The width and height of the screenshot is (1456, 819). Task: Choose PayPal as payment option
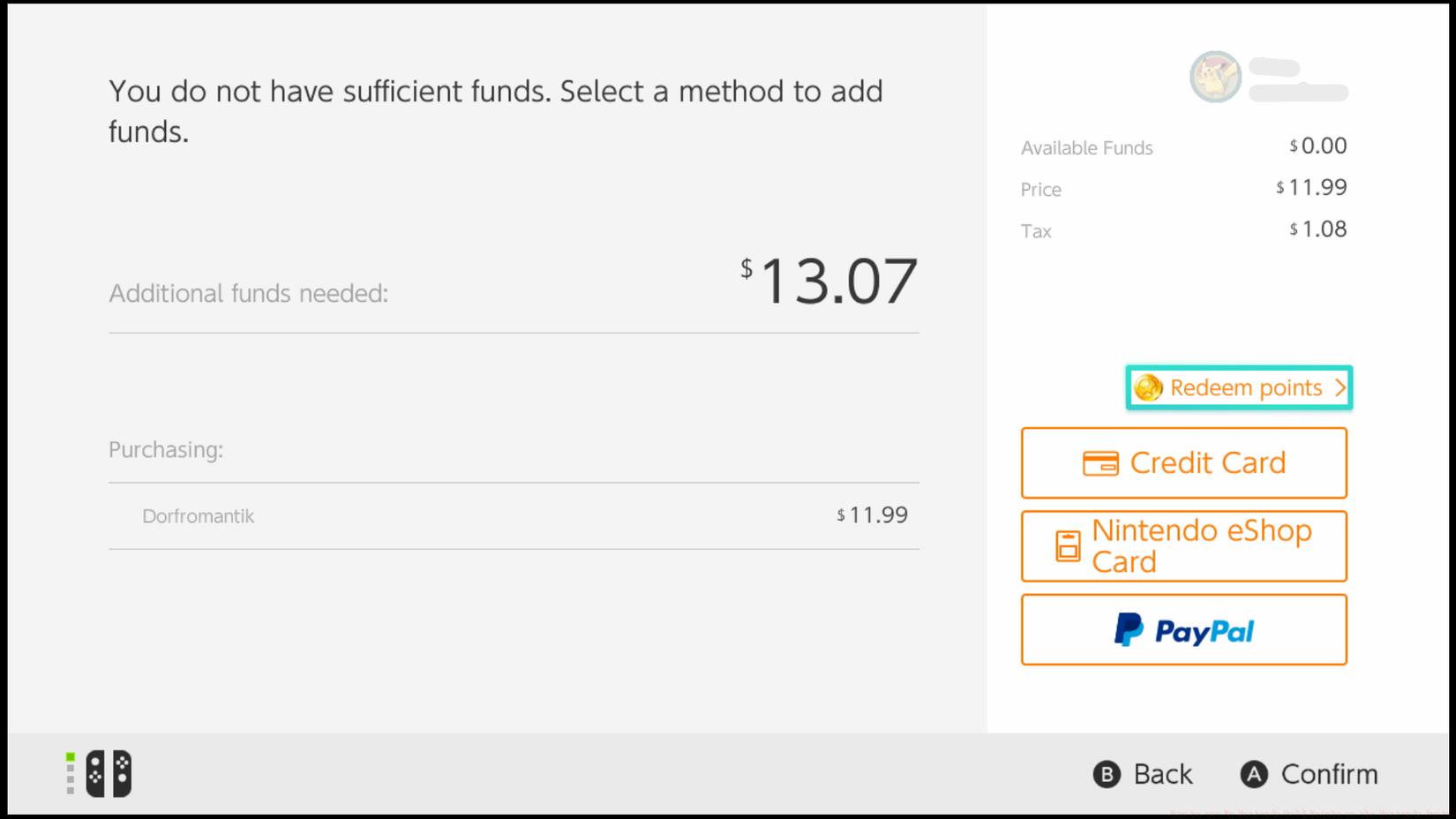[1183, 629]
